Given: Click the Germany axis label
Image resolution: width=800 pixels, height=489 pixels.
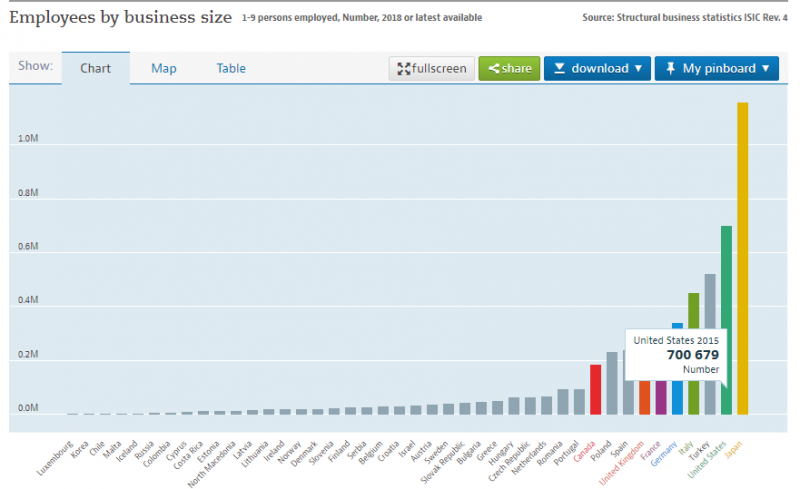Looking at the screenshot, I should (666, 453).
